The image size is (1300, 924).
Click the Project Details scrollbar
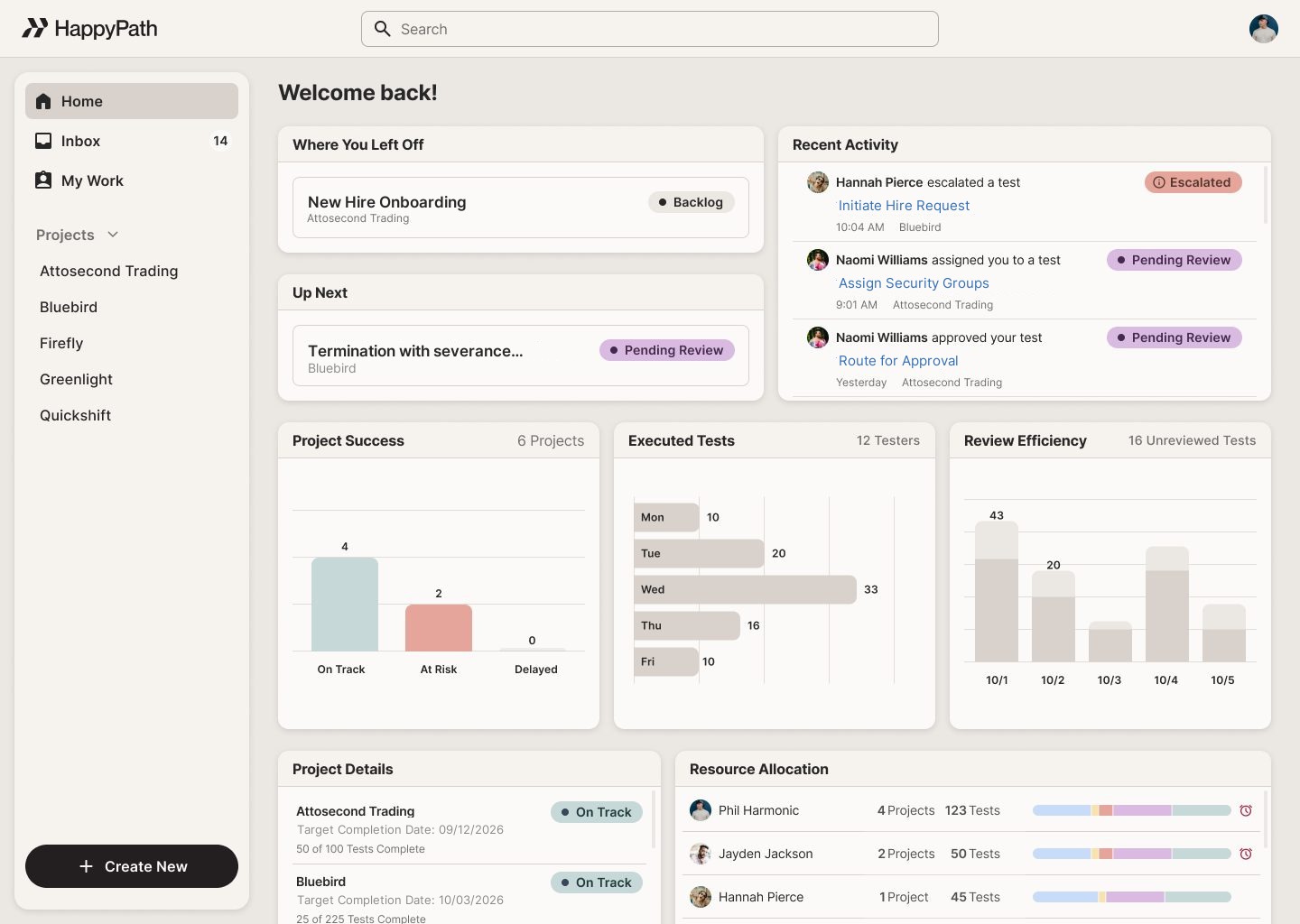point(654,819)
